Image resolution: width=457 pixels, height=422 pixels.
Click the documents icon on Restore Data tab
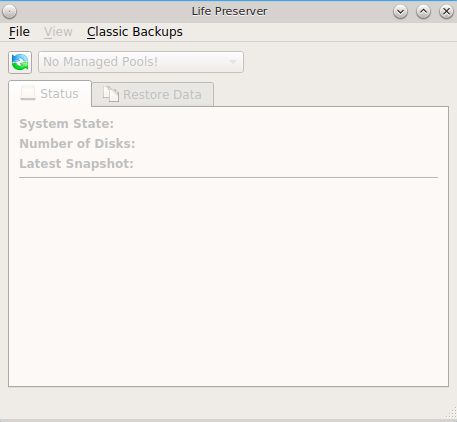tap(110, 94)
